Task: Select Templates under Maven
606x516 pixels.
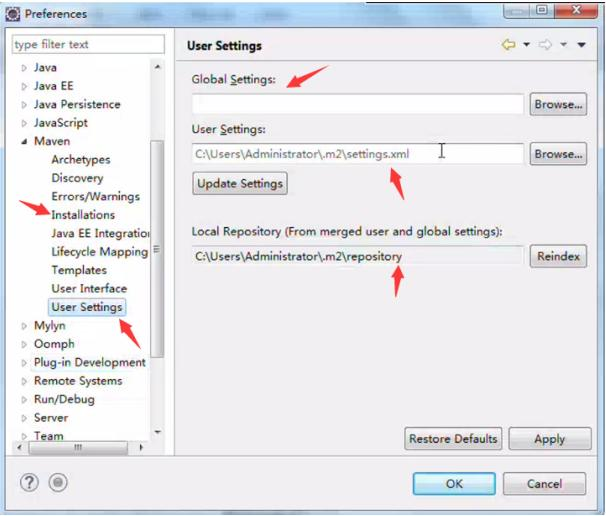Action: point(79,270)
